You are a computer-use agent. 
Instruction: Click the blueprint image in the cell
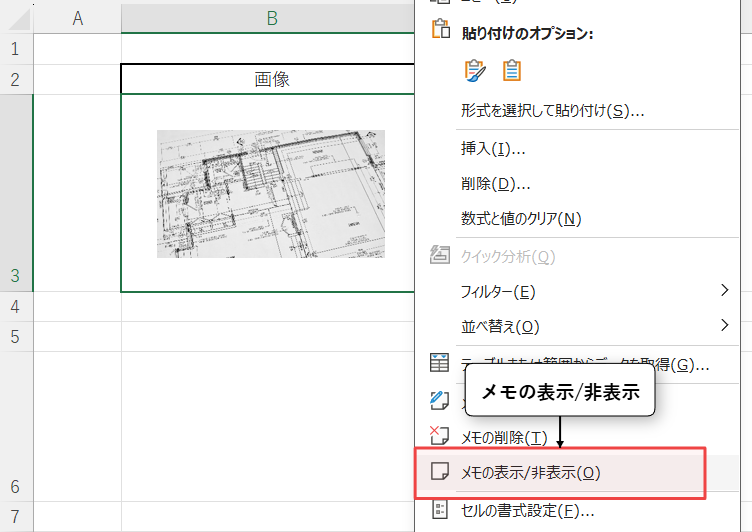(270, 193)
